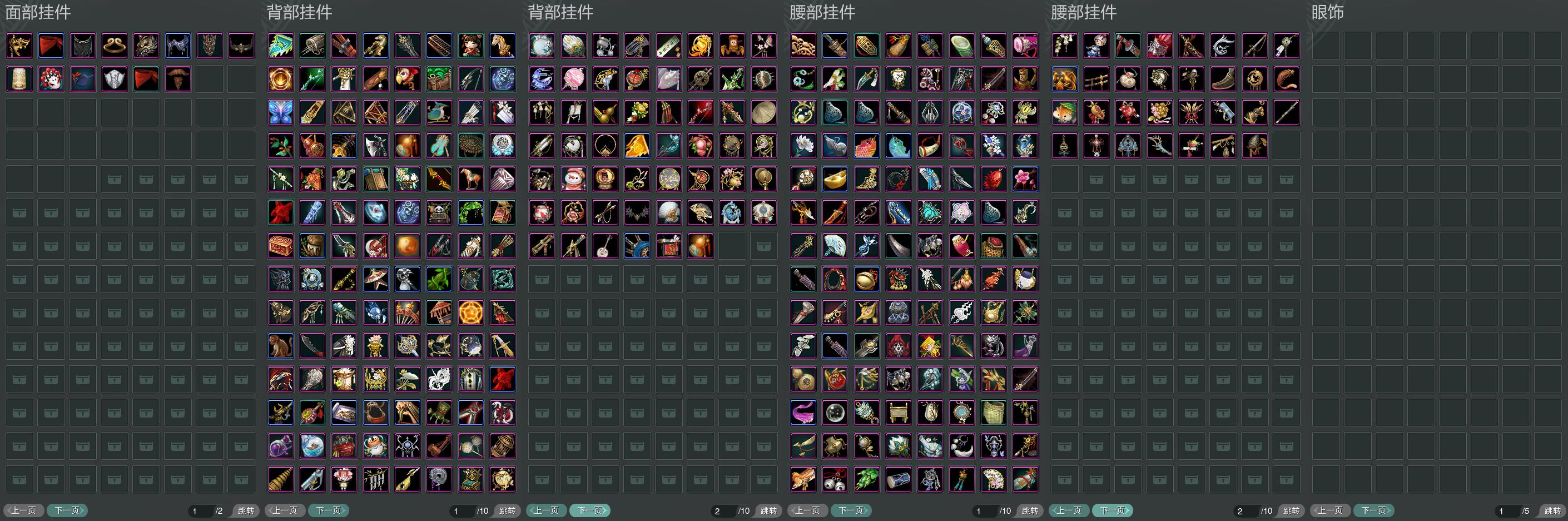Pick the hamster with leaf hat waist item
This screenshot has height=521, width=1568.
[1065, 113]
